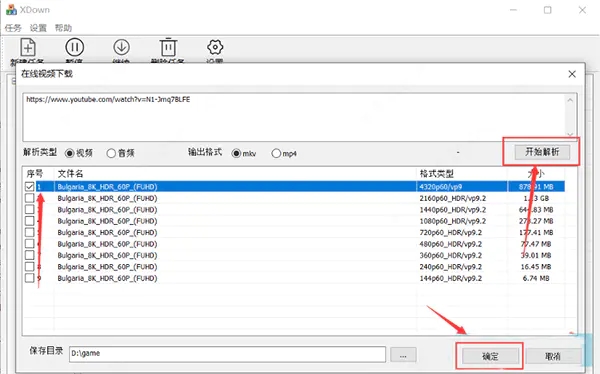The image size is (600, 374).
Task: Click URL box scroll down arrow
Action: click(570, 134)
